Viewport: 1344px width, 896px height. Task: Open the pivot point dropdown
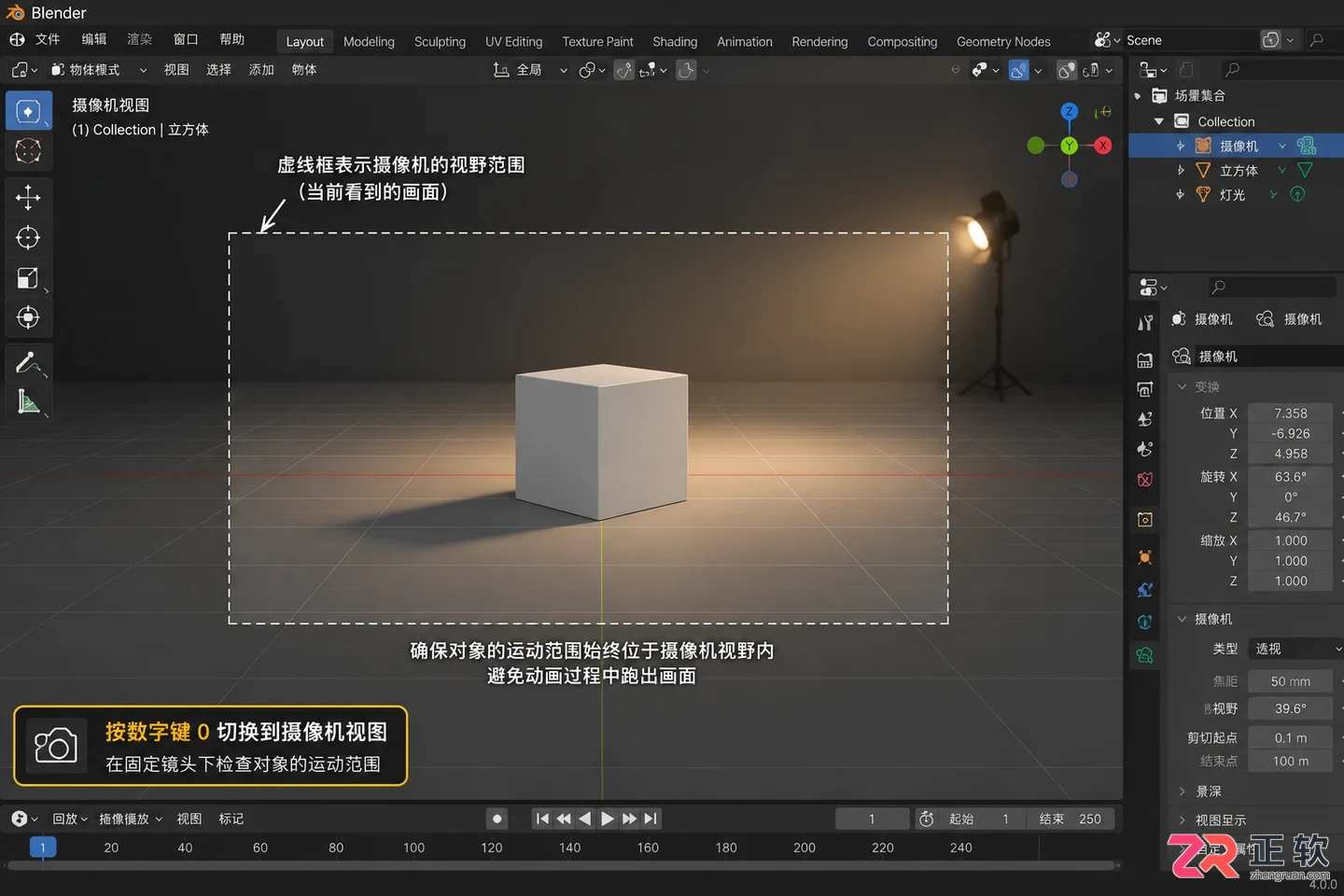(592, 70)
